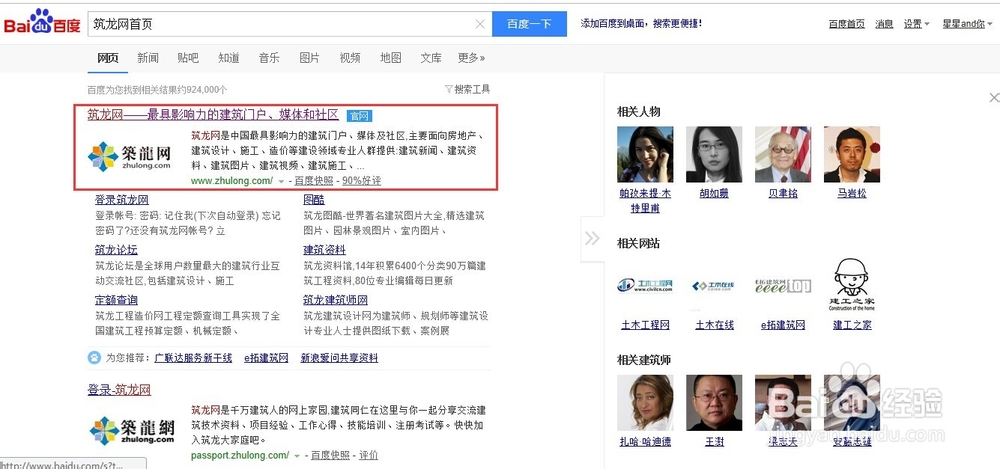
Task: Click the 90%好评 rating link
Action: pos(362,181)
